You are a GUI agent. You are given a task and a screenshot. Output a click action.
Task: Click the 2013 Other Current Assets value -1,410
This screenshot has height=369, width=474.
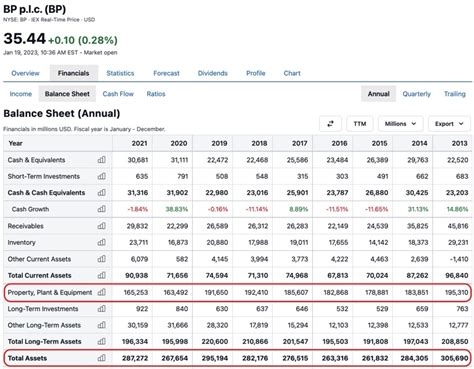point(458,259)
